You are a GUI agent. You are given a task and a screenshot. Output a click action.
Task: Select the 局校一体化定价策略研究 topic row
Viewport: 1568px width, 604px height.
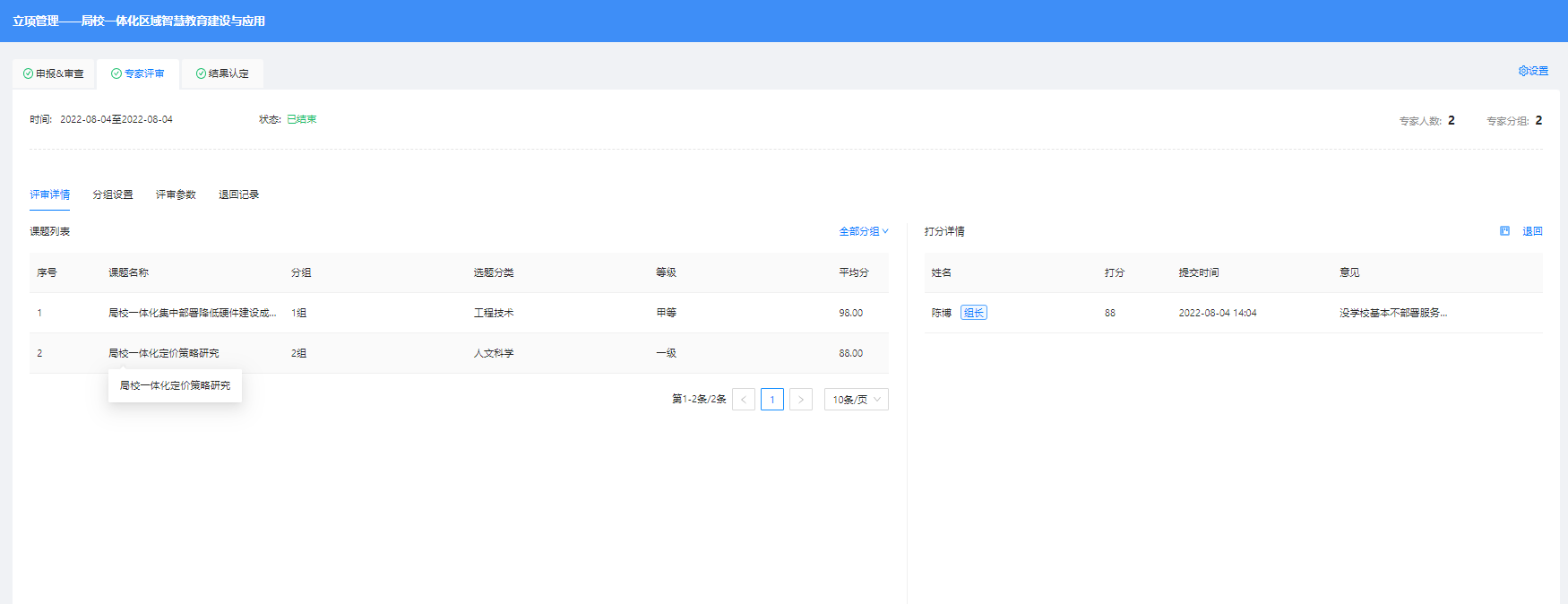(164, 353)
